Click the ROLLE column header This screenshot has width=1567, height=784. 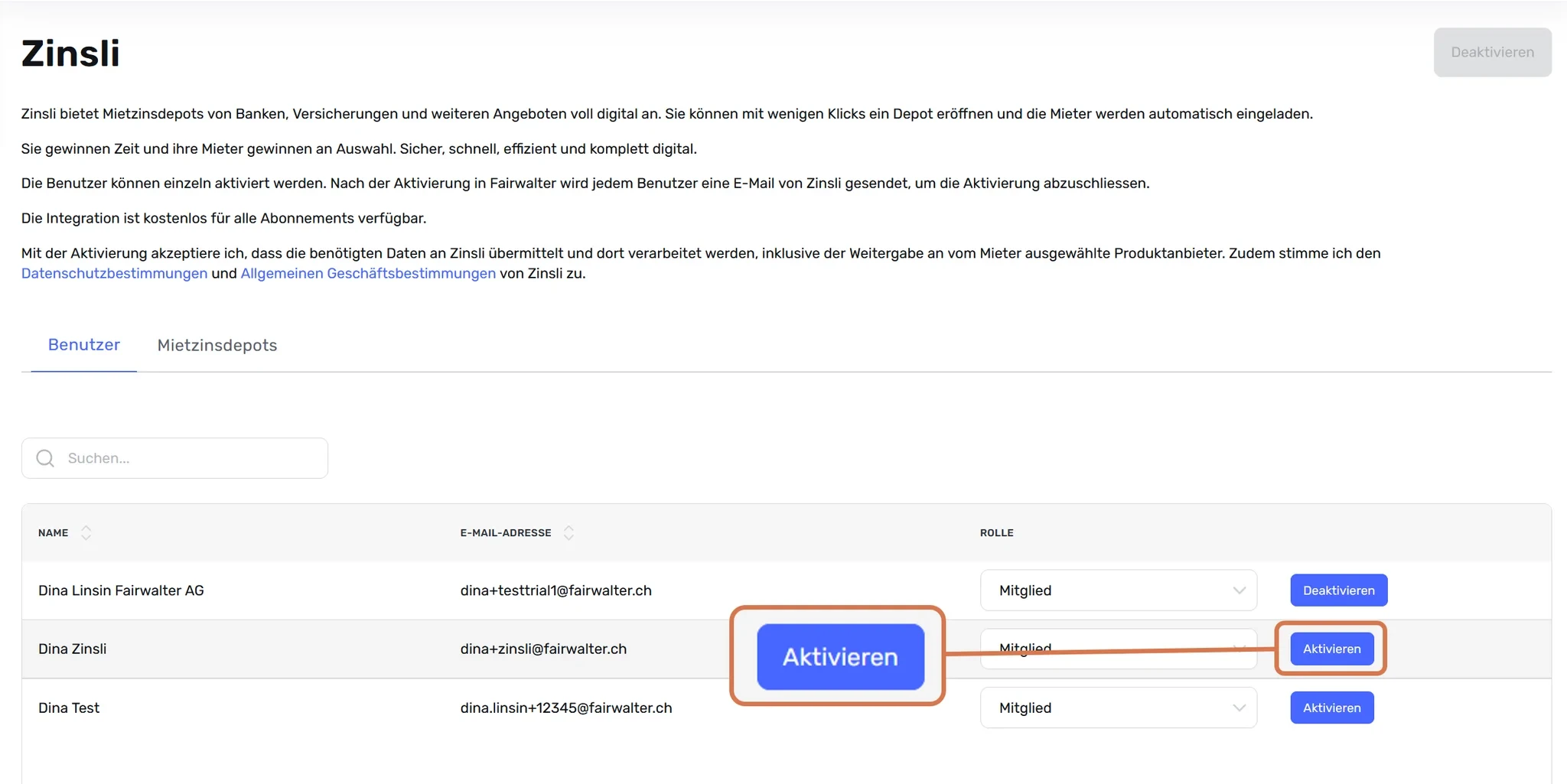pos(996,533)
